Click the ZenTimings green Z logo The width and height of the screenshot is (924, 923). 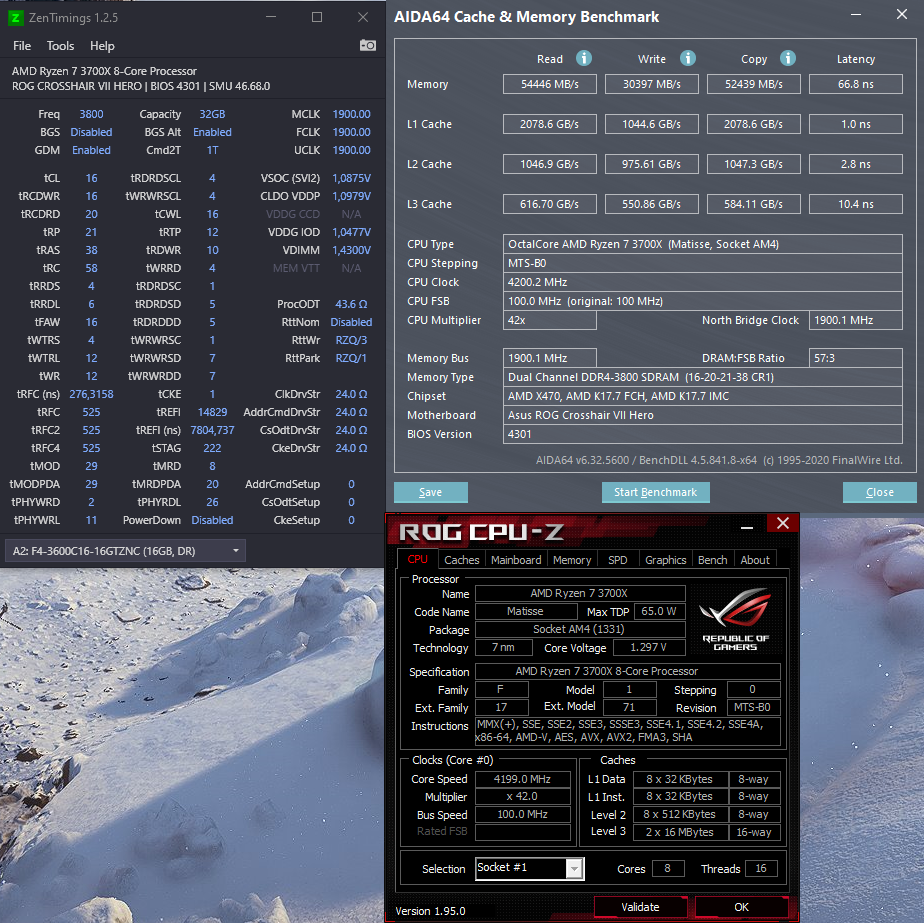pos(15,18)
